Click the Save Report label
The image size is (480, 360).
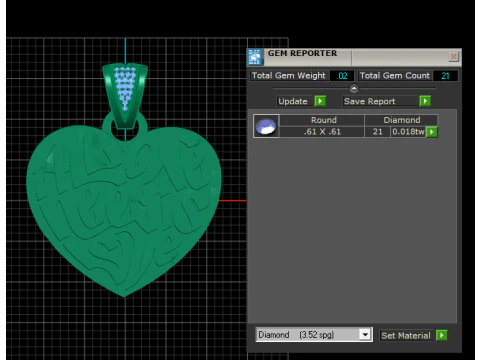pos(369,101)
